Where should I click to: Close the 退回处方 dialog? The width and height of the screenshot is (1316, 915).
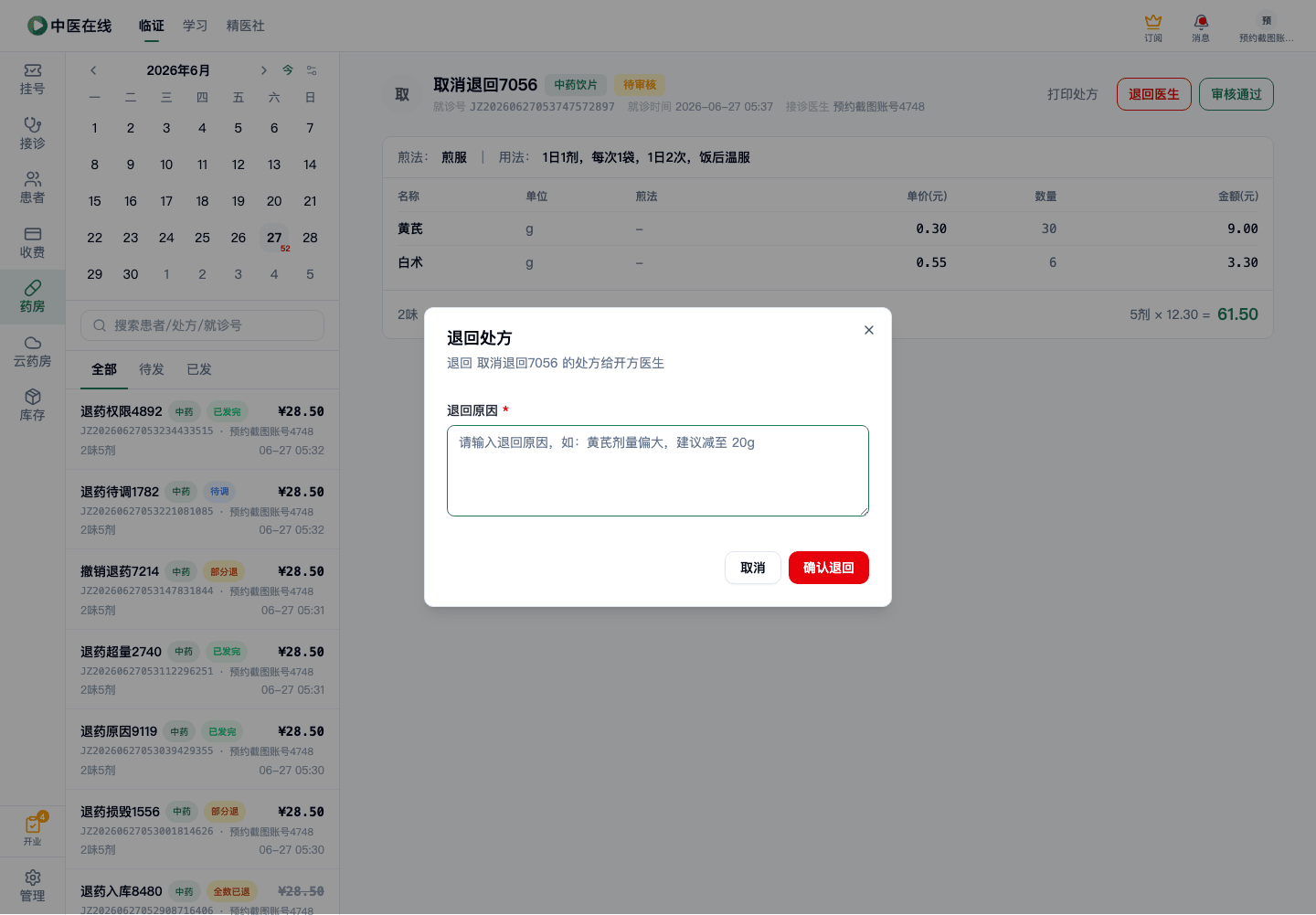[869, 330]
